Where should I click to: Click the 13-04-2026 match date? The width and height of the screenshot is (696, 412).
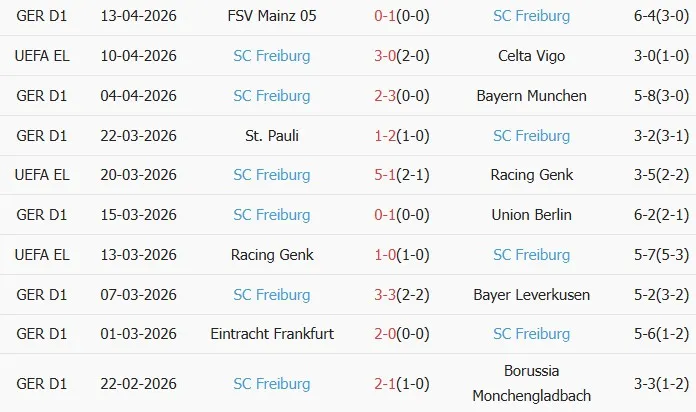pyautogui.click(x=139, y=16)
